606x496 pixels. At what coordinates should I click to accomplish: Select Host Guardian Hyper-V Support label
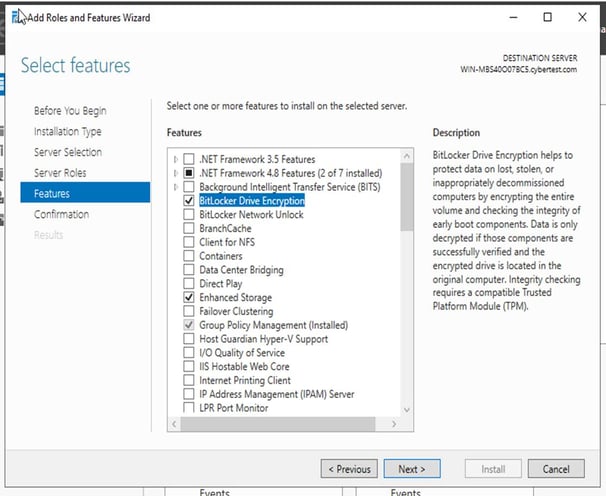click(x=264, y=339)
